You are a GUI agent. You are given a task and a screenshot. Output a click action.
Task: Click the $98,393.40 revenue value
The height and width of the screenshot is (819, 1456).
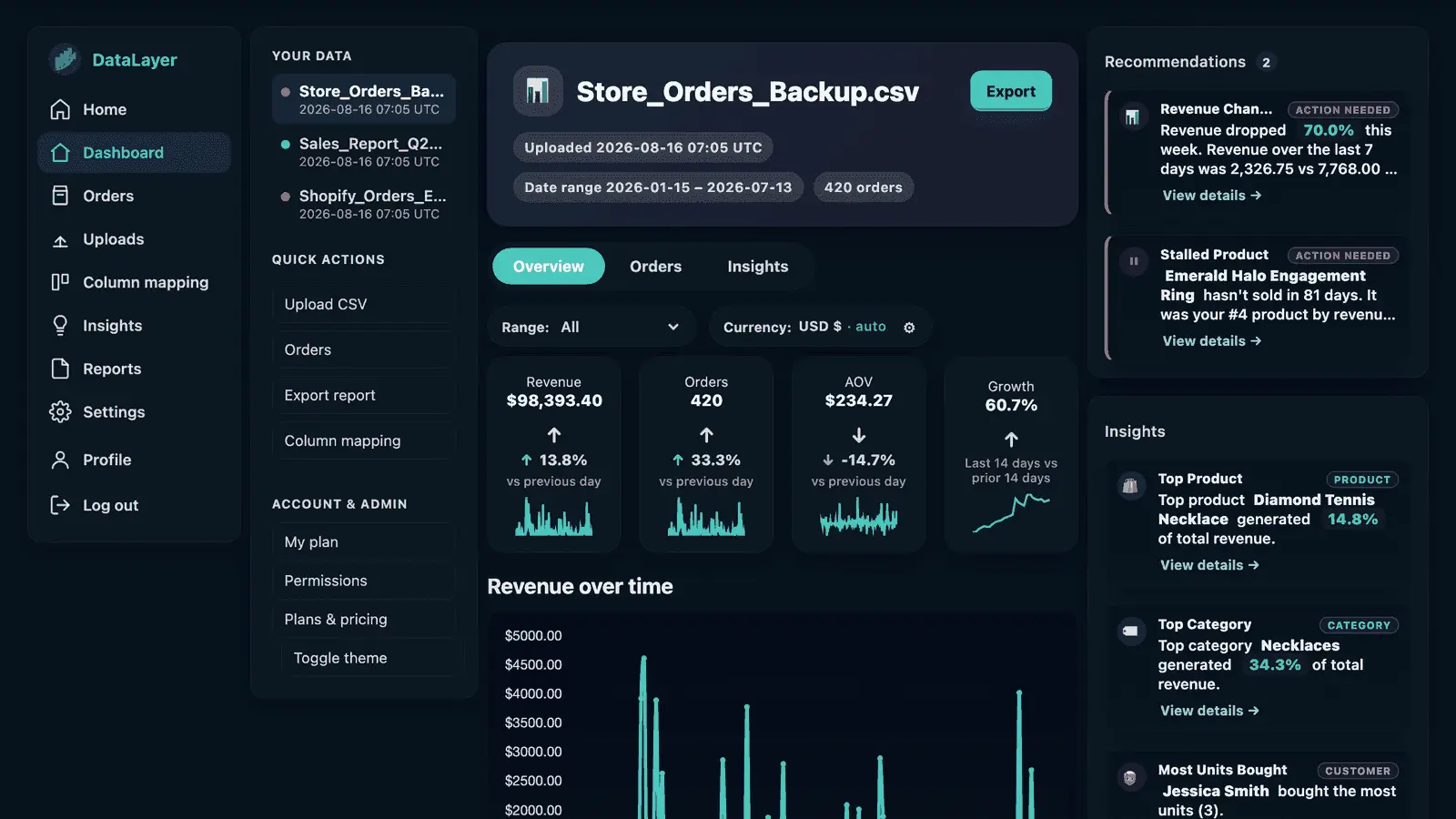point(554,400)
